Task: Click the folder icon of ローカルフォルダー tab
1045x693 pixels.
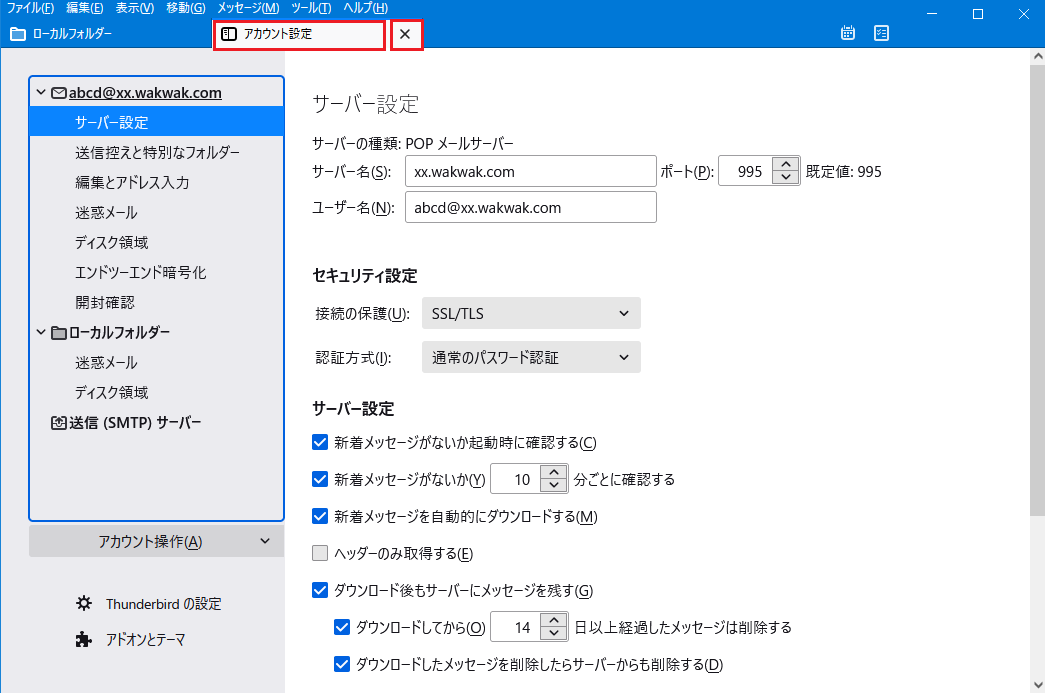Action: pos(18,34)
